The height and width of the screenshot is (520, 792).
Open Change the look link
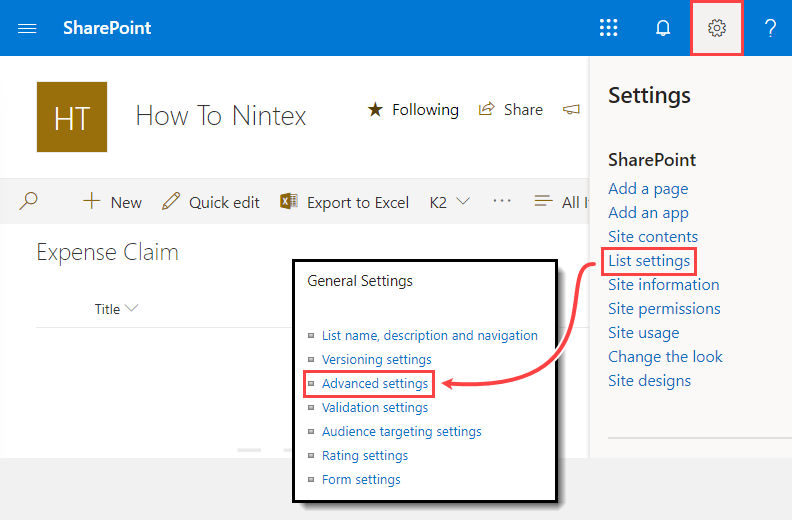(665, 357)
